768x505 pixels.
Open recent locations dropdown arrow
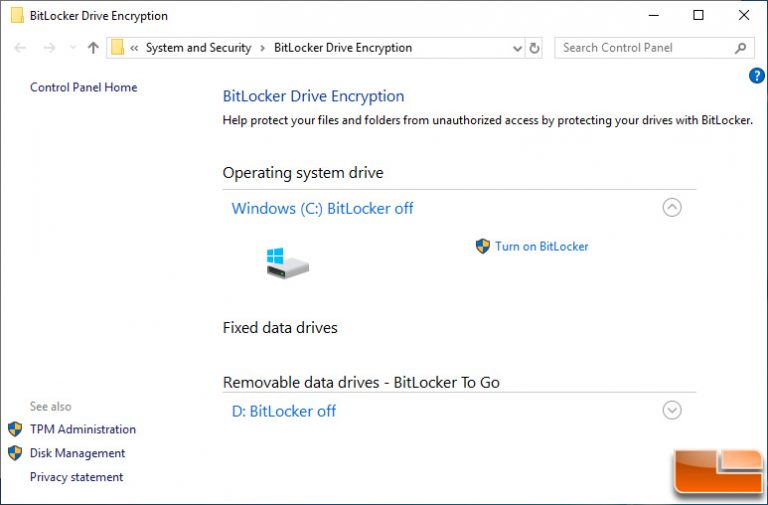click(x=73, y=48)
